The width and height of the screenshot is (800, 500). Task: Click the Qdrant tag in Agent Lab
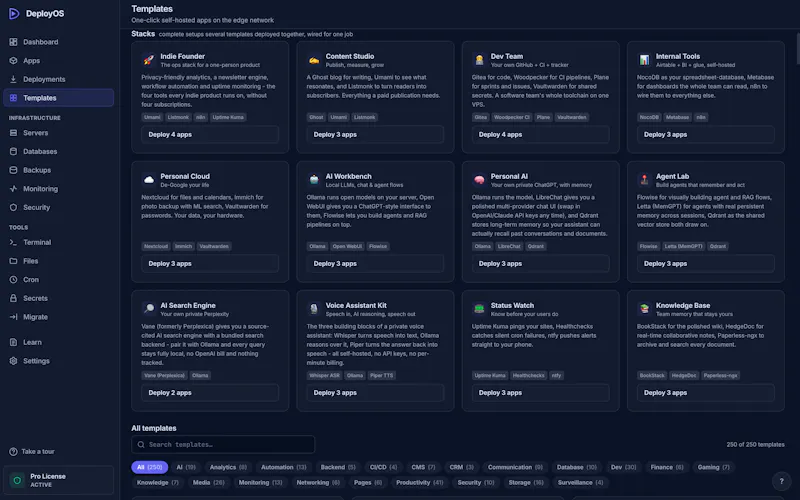click(717, 246)
